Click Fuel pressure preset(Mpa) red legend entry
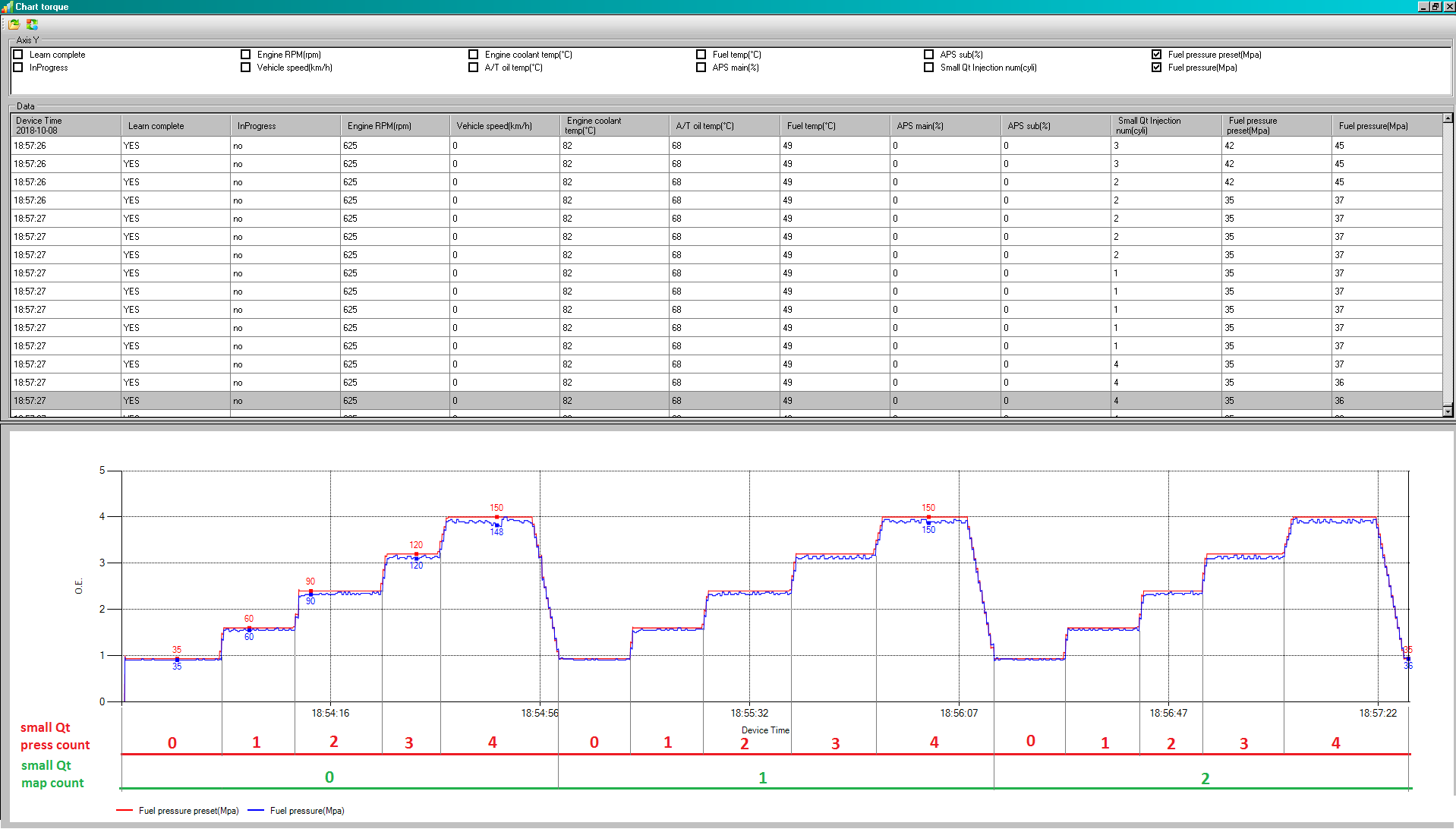The width and height of the screenshot is (1456, 829). pyautogui.click(x=179, y=811)
